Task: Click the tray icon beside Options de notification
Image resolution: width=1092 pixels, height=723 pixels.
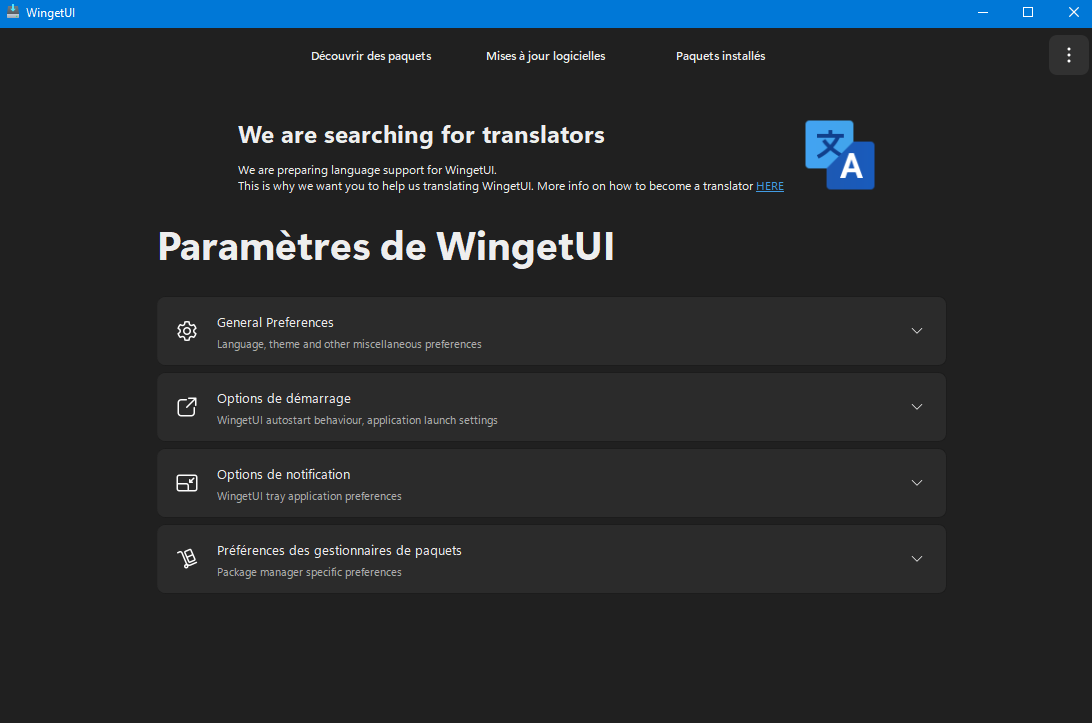Action: (187, 483)
